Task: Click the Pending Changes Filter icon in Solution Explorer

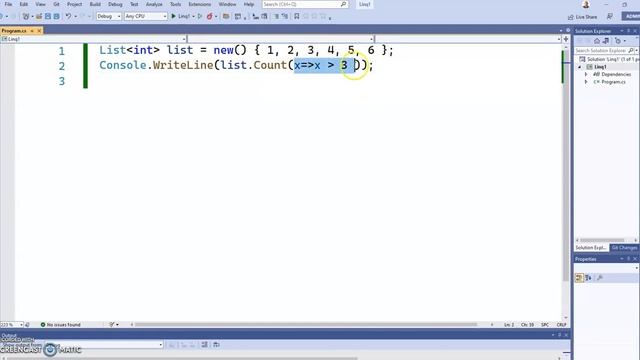Action: pos(618,41)
